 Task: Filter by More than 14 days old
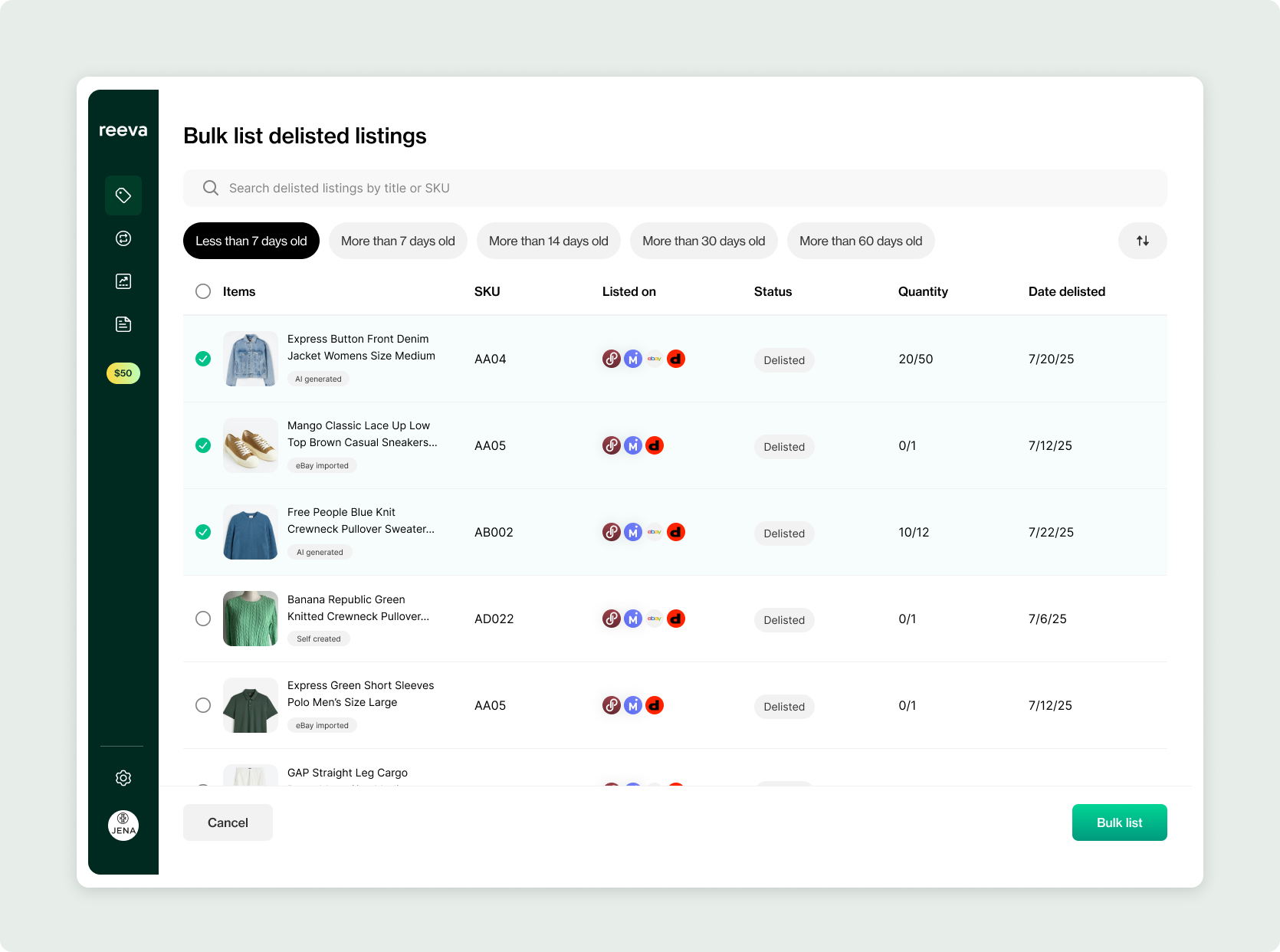coord(549,241)
